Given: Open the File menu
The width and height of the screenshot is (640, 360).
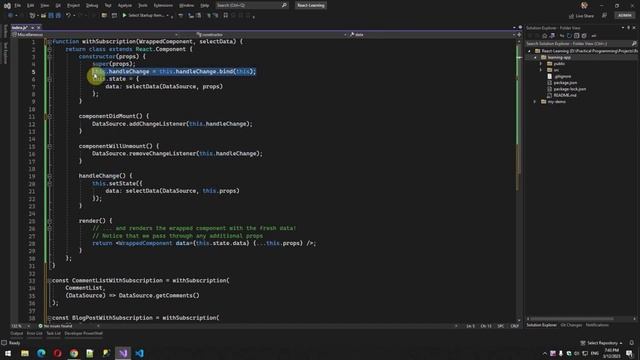Looking at the screenshot, I should [x=18, y=5].
